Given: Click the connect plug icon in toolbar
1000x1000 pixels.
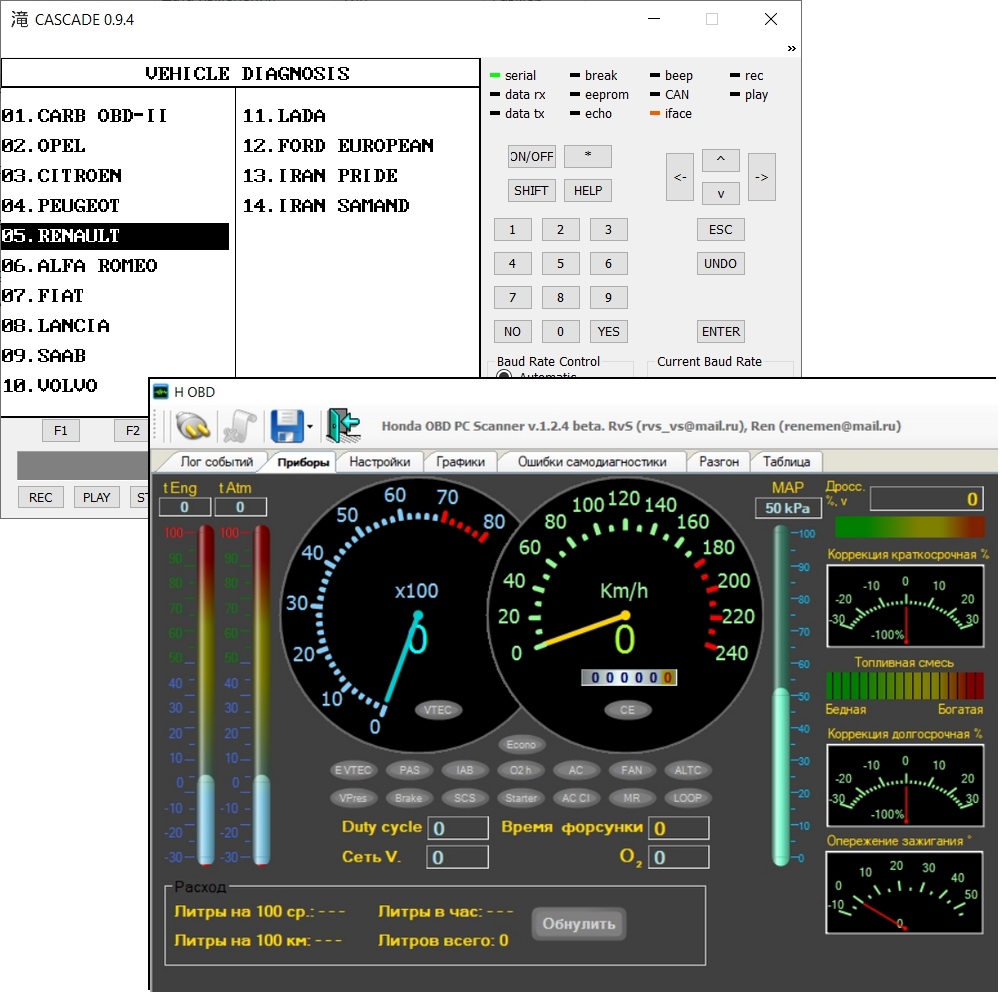Looking at the screenshot, I should click(x=193, y=426).
